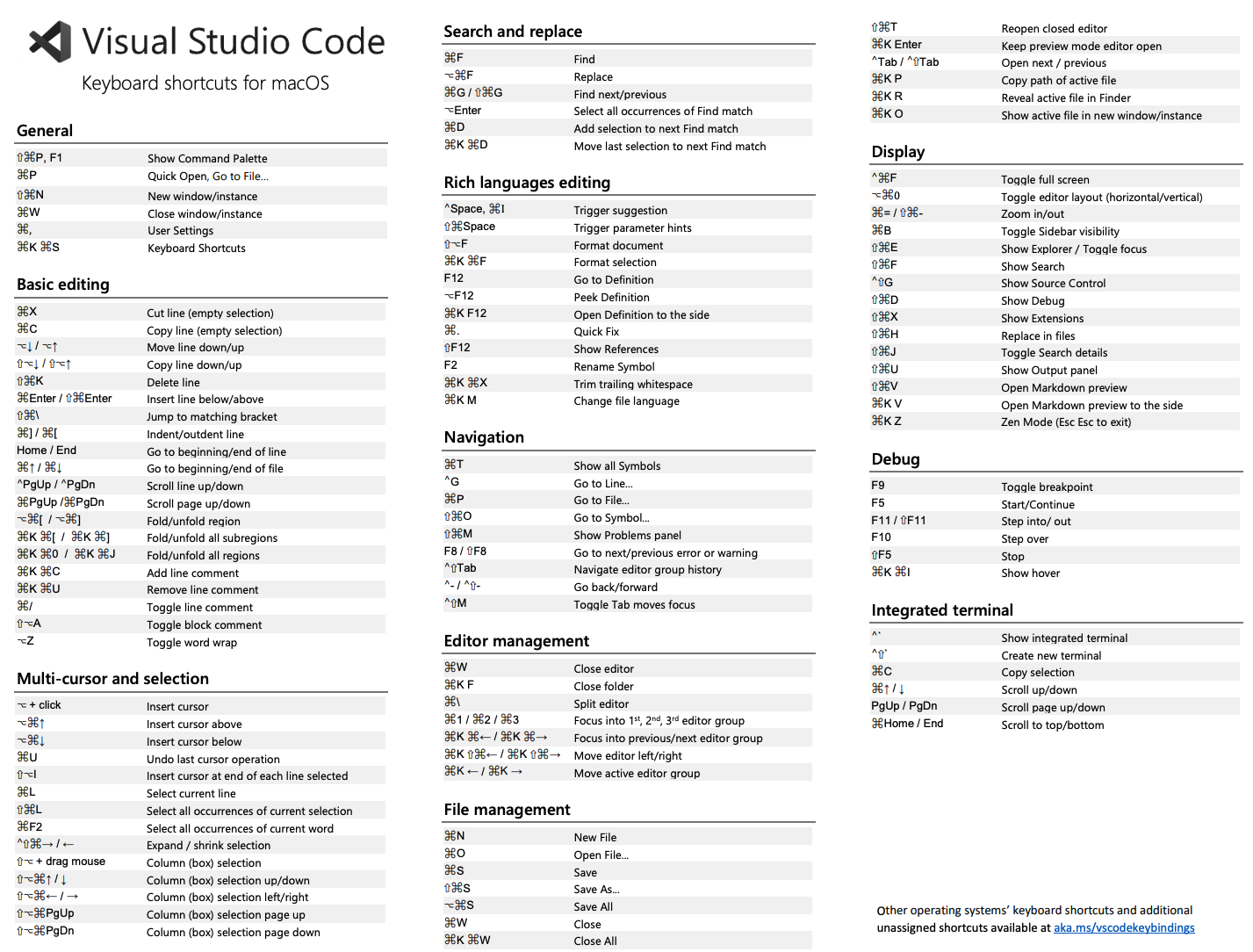Click the 'General' section heading

point(45,131)
